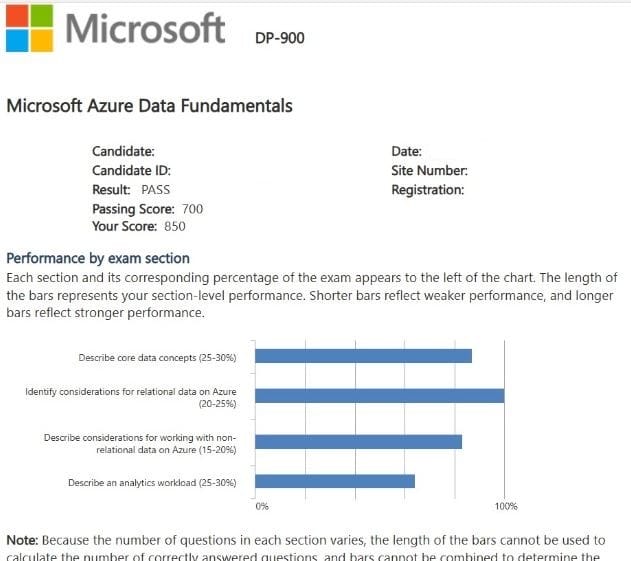Click the Date label
This screenshot has width=631, height=561.
coord(406,151)
